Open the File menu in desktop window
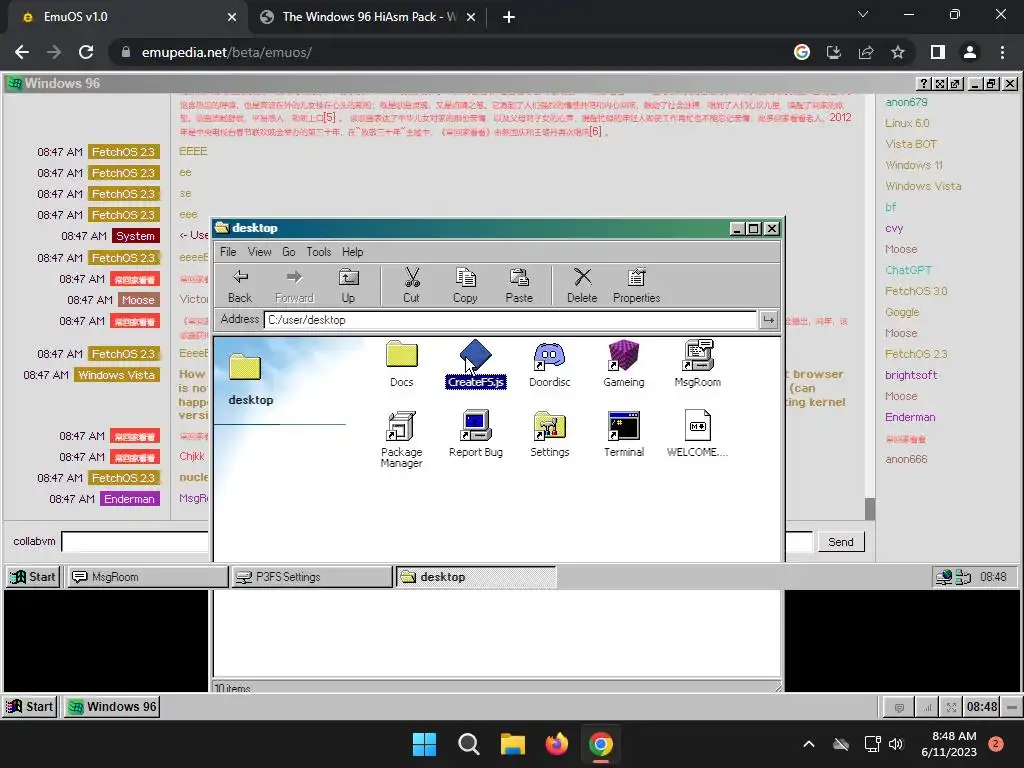This screenshot has height=768, width=1024. click(228, 252)
